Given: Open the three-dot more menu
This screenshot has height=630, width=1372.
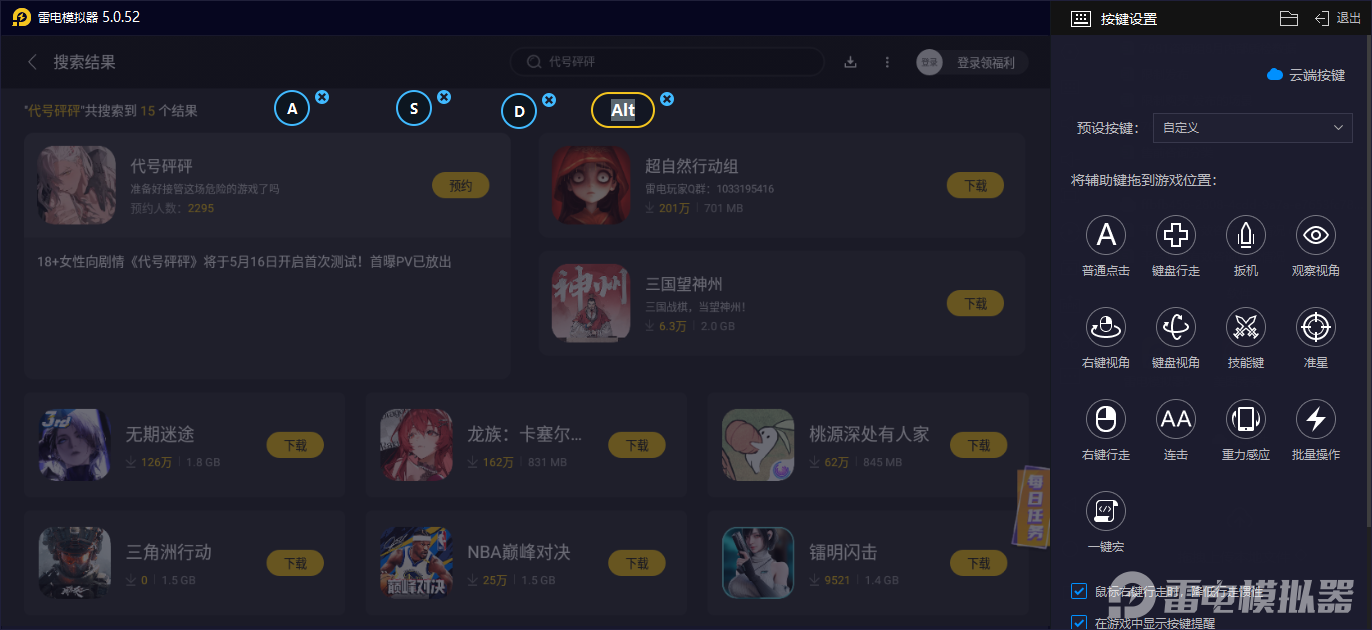Looking at the screenshot, I should coord(887,62).
